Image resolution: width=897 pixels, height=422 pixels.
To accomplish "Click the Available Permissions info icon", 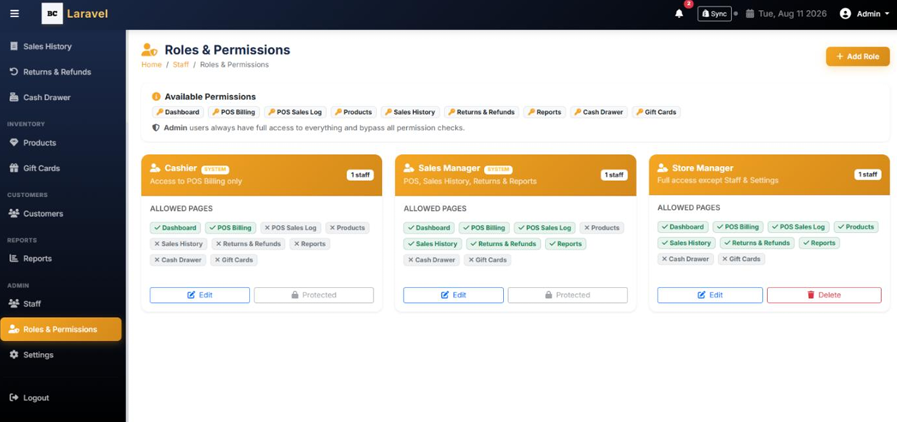I will (x=156, y=97).
